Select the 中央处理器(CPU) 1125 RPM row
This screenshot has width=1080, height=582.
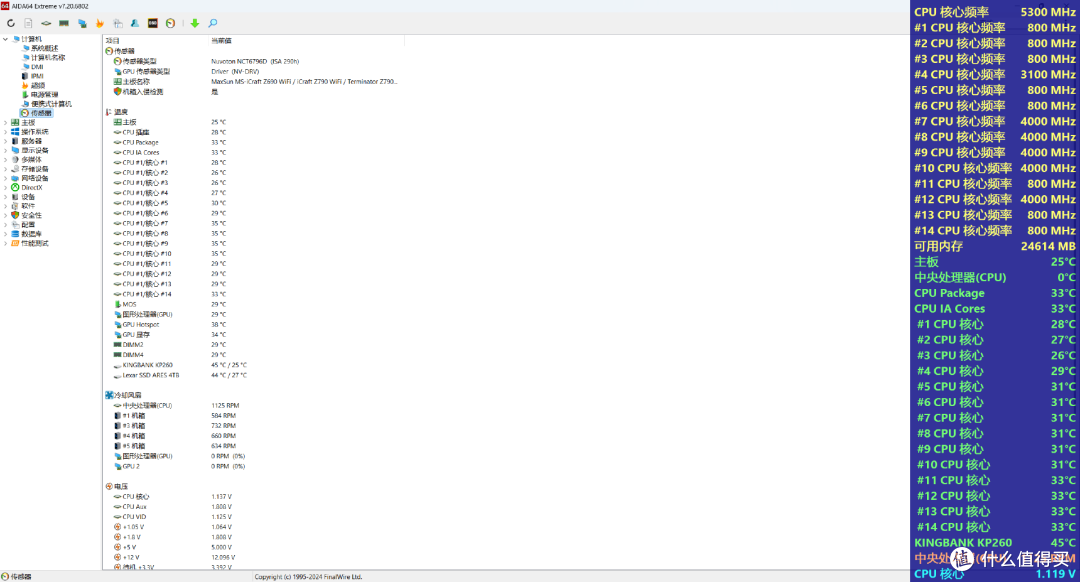176,406
